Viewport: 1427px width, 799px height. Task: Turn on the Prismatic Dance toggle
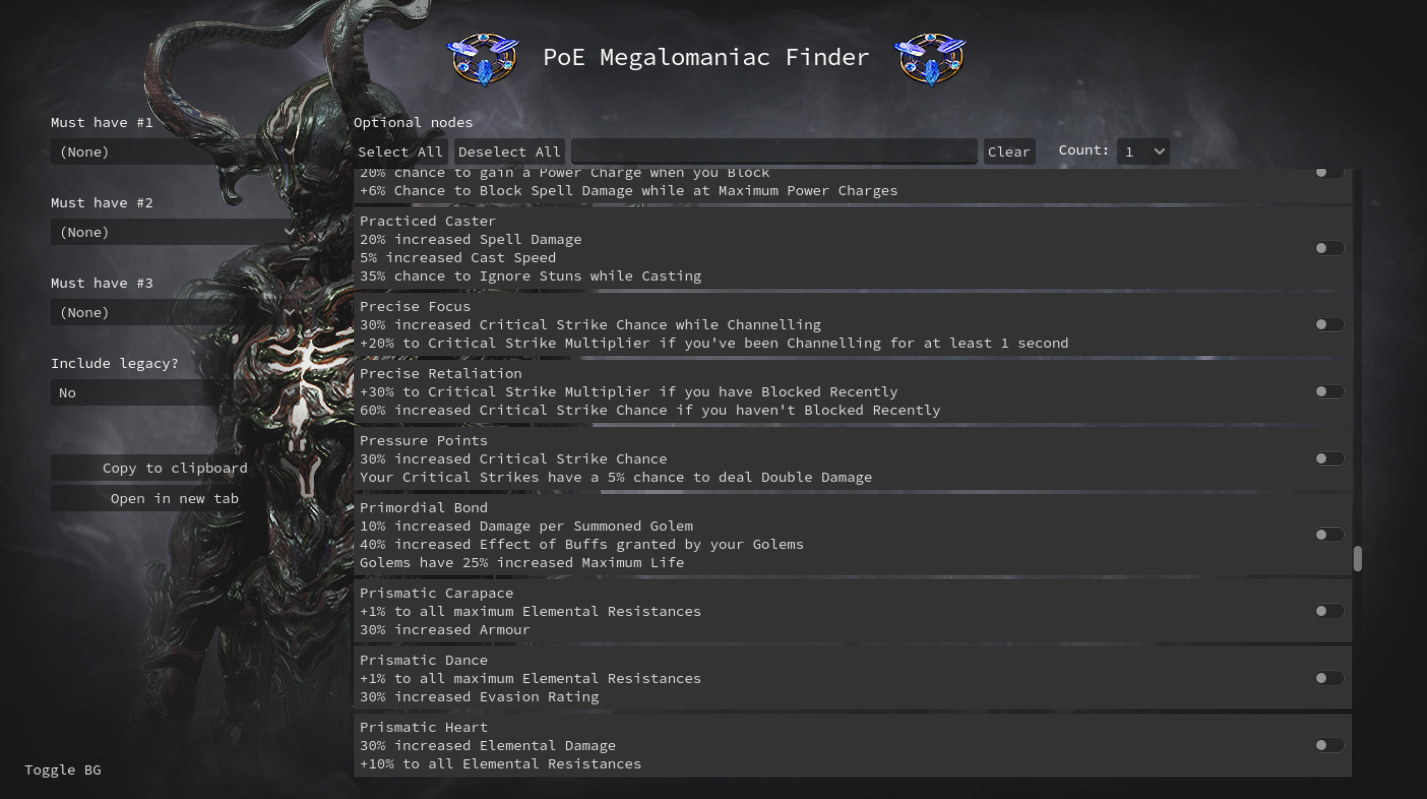[1329, 677]
